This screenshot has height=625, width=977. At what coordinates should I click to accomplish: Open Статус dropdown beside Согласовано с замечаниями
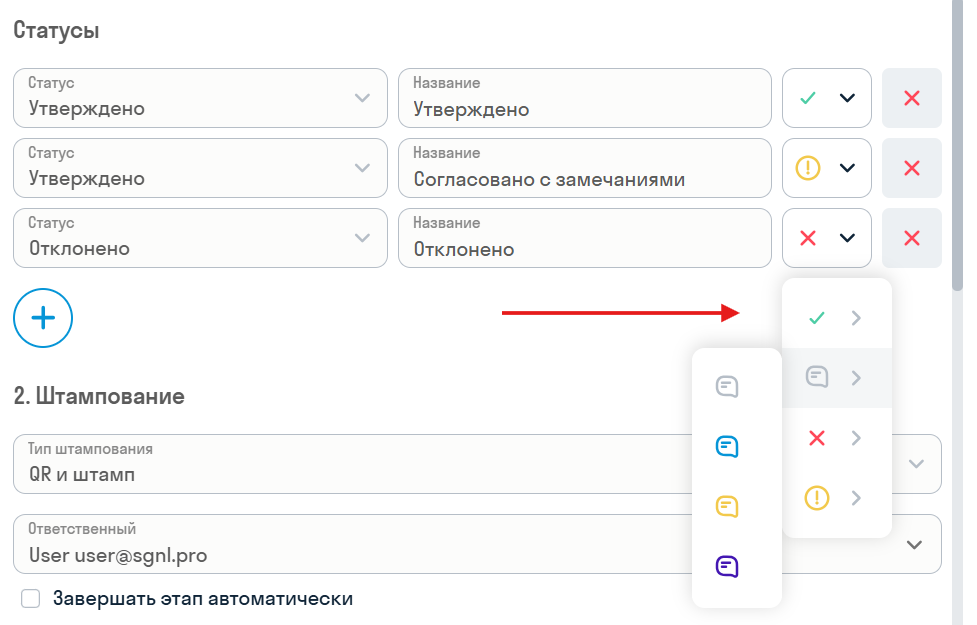pos(200,168)
